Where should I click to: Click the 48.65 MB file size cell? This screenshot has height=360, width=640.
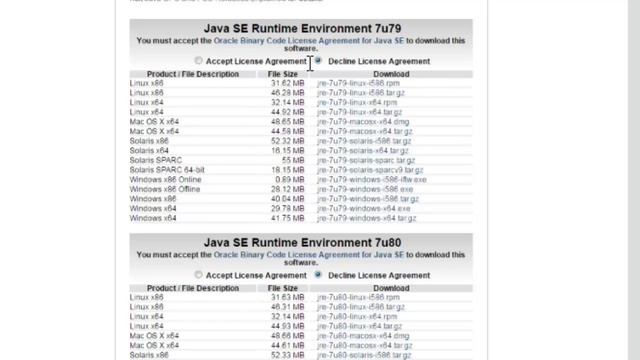288,122
